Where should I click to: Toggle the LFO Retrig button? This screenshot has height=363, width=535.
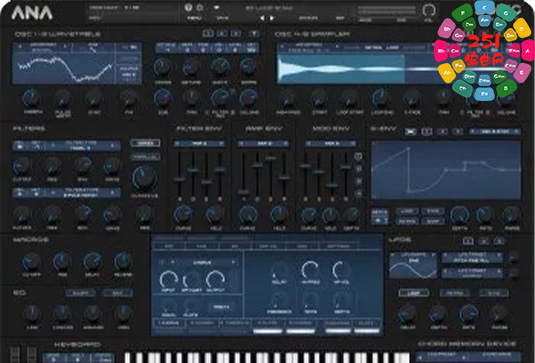[x=454, y=293]
